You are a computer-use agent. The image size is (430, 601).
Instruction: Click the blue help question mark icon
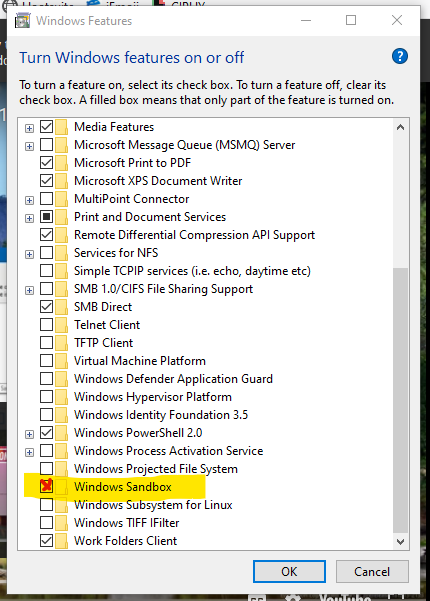pos(400,56)
